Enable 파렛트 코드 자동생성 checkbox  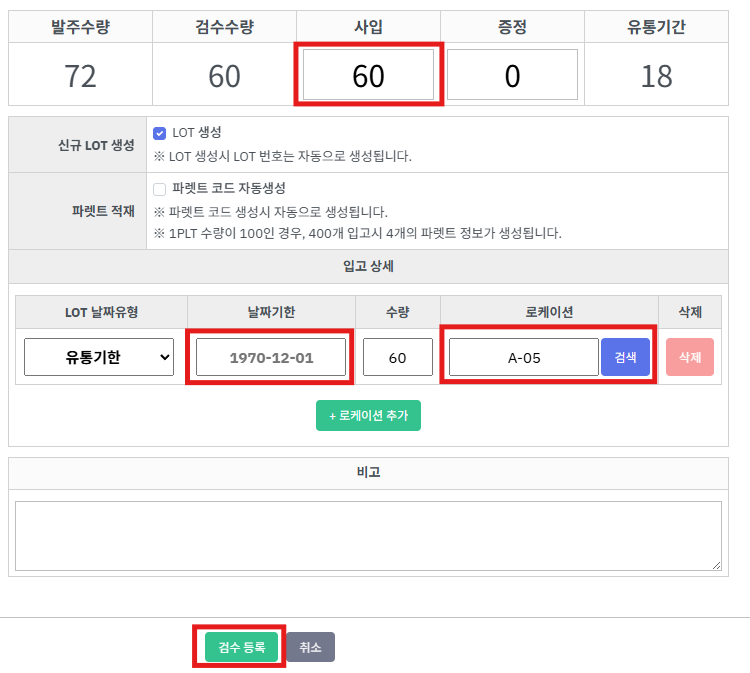pyautogui.click(x=159, y=189)
